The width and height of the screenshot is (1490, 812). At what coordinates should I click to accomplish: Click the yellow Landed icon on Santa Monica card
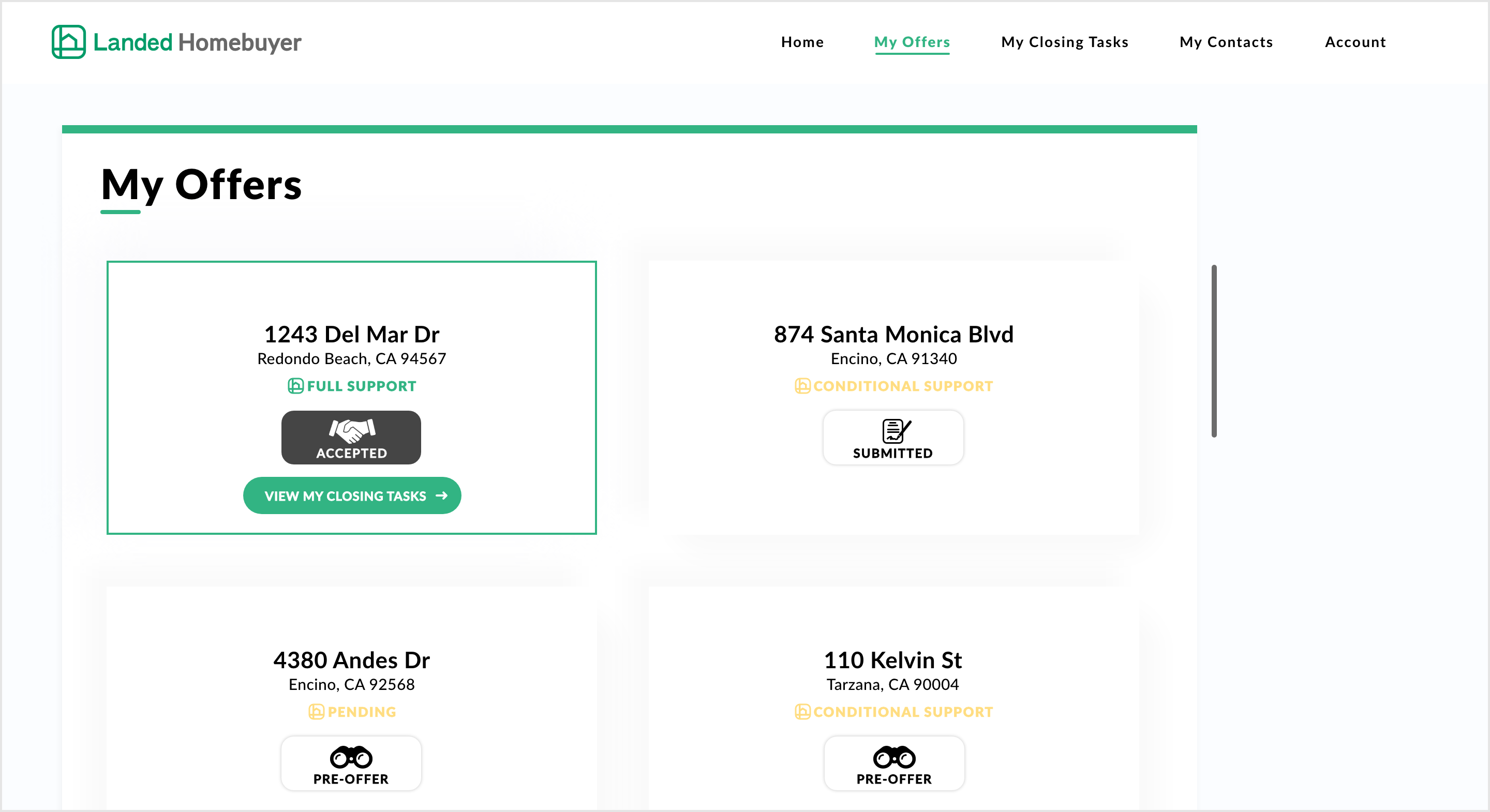[802, 386]
